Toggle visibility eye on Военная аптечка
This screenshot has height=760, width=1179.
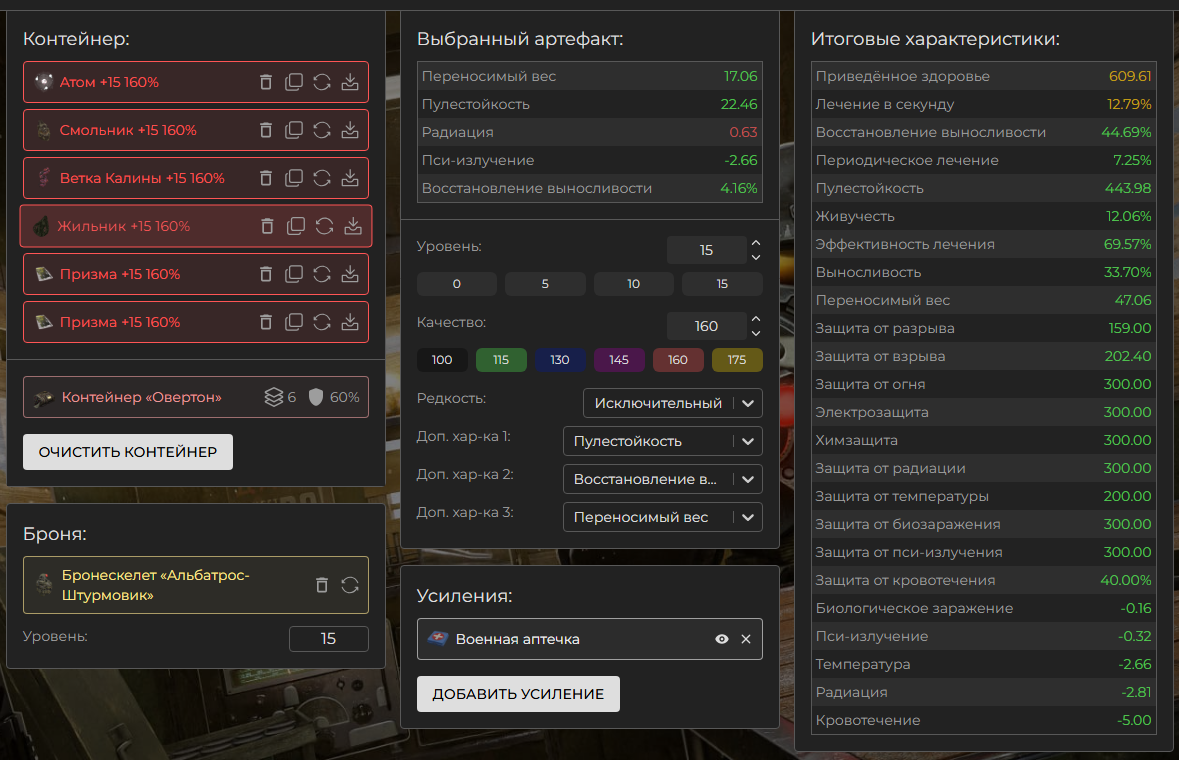click(722, 639)
